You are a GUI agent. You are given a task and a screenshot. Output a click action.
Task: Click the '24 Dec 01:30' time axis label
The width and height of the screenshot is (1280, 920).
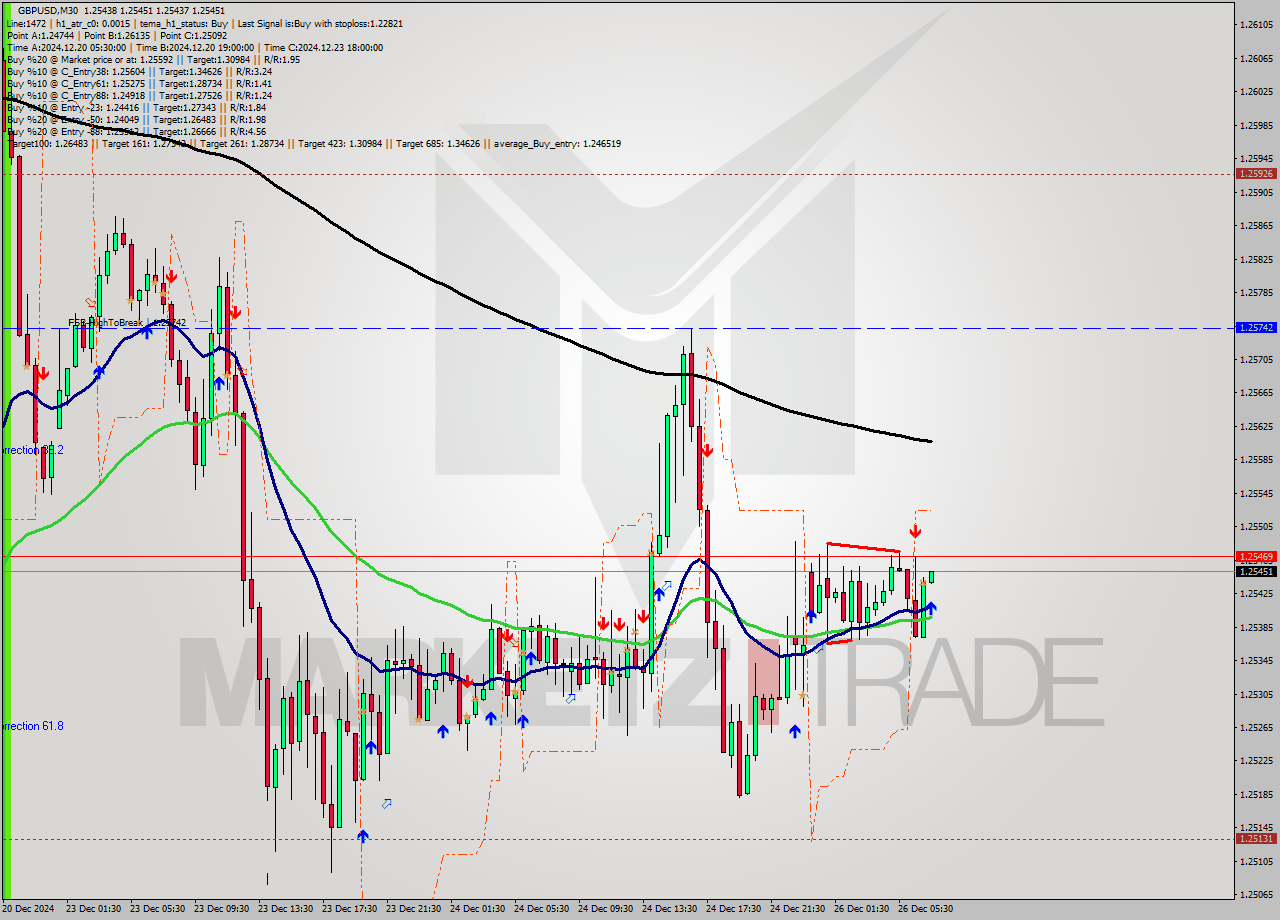pos(476,909)
